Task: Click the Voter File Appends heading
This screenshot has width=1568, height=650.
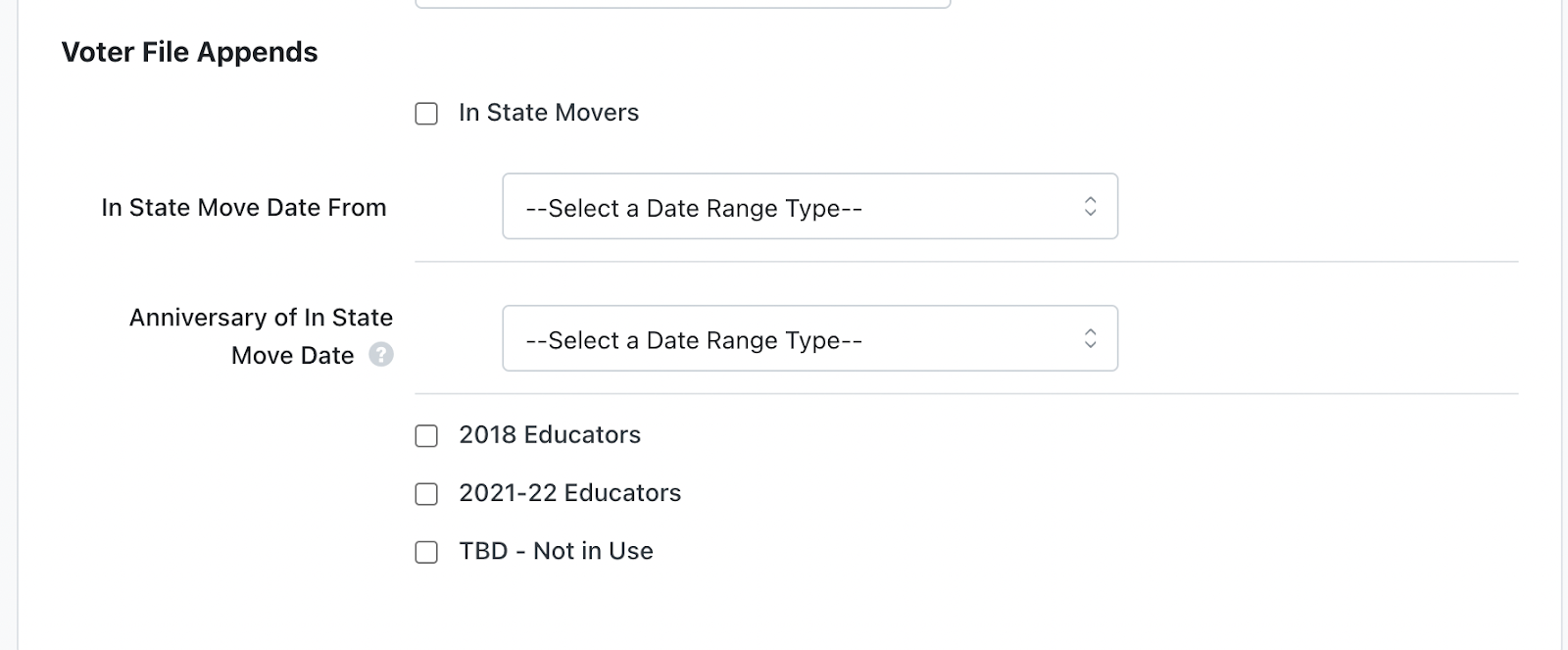Action: pos(189,52)
